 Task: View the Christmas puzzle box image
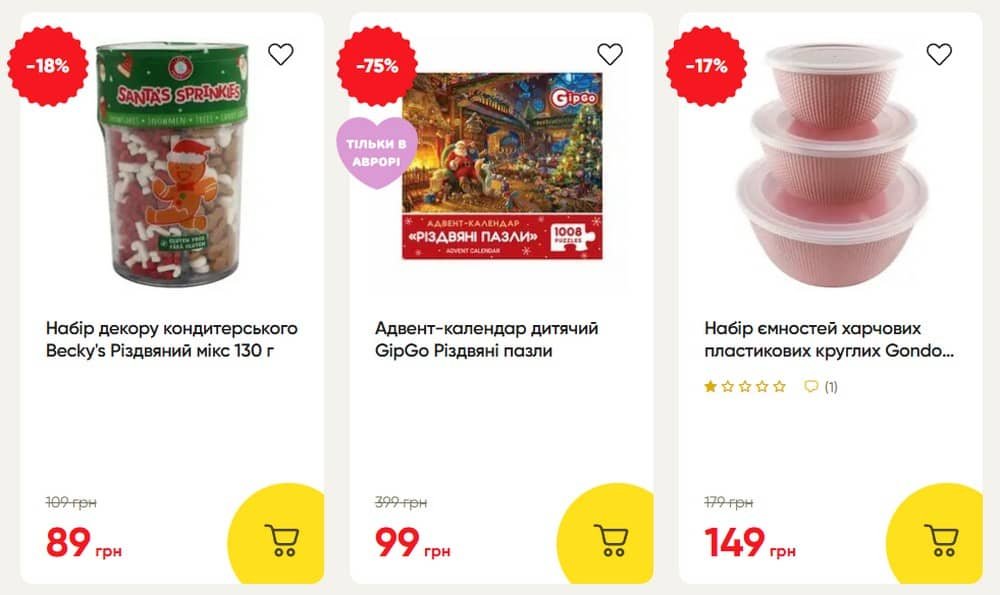502,166
